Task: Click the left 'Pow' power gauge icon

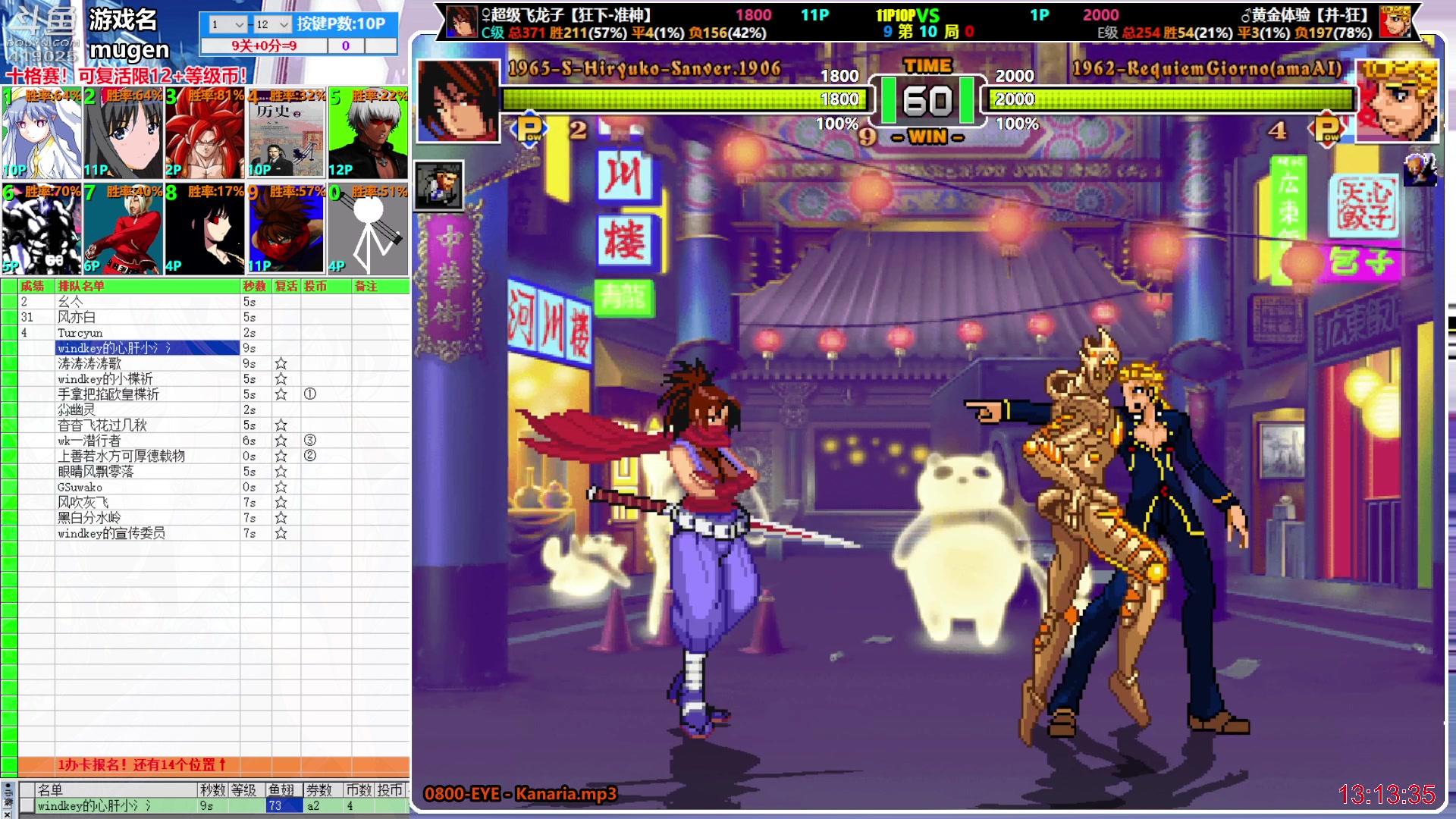Action: (529, 130)
